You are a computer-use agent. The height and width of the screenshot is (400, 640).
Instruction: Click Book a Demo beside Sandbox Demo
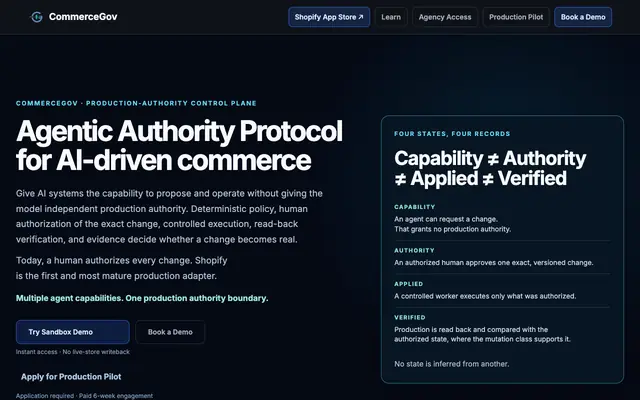coord(170,332)
